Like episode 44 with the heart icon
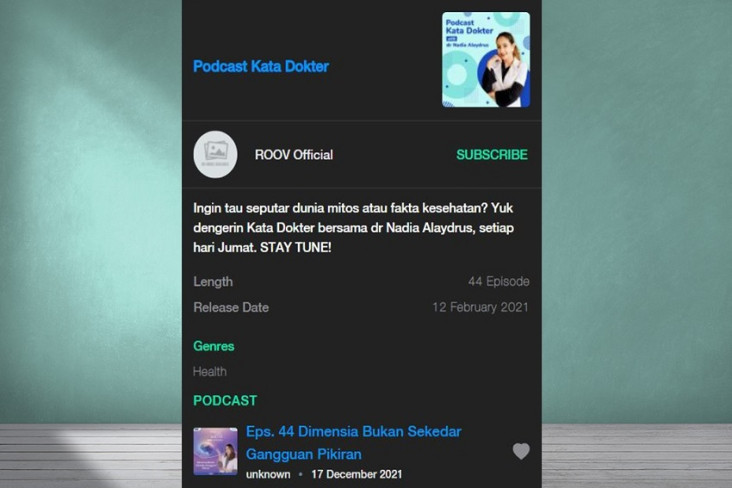Image resolution: width=732 pixels, height=488 pixels. point(521,451)
